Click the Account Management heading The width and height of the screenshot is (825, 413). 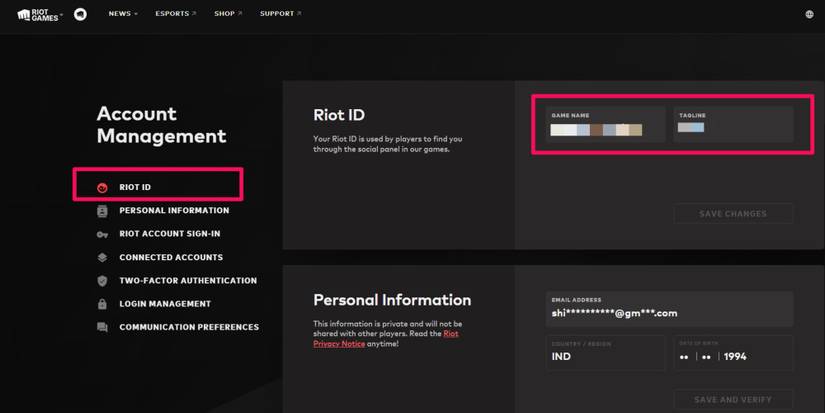[162, 125]
